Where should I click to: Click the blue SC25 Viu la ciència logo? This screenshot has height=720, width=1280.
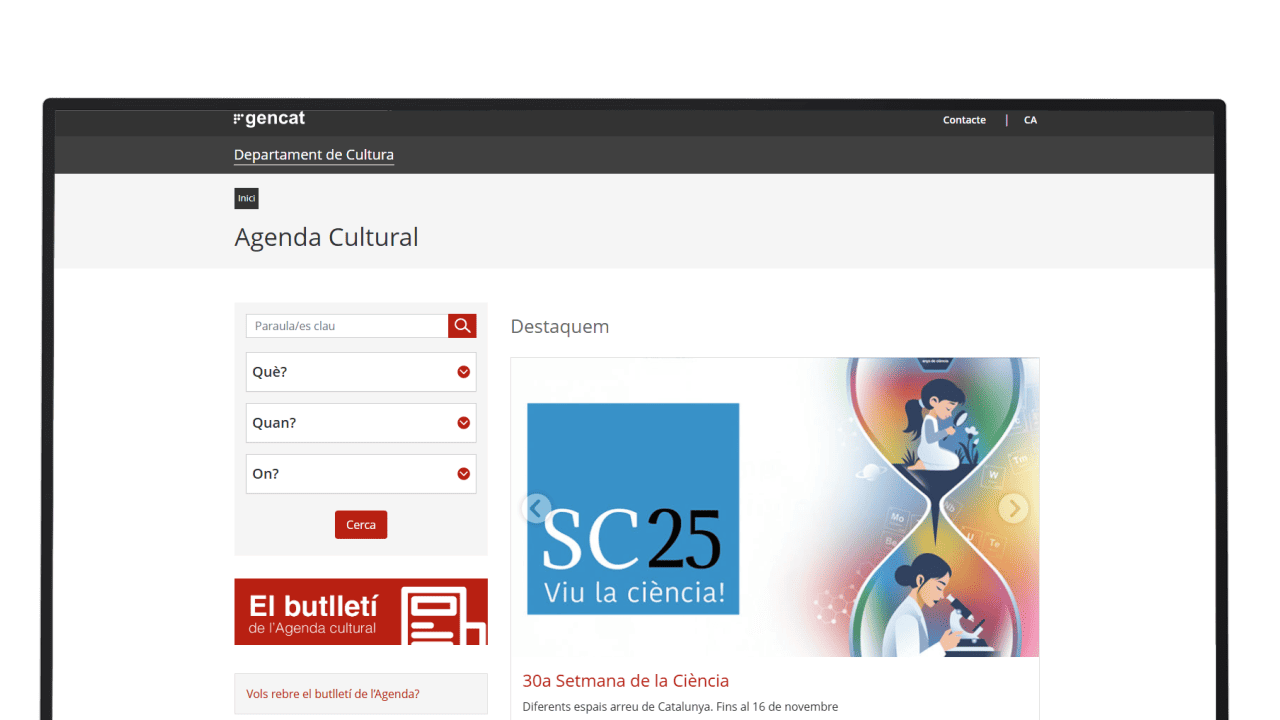pos(633,508)
